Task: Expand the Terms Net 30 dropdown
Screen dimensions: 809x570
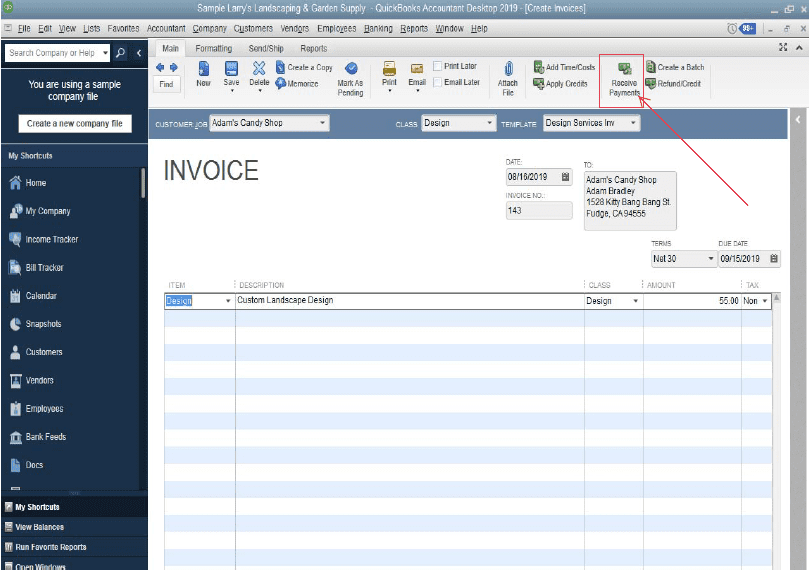Action: [x=710, y=258]
